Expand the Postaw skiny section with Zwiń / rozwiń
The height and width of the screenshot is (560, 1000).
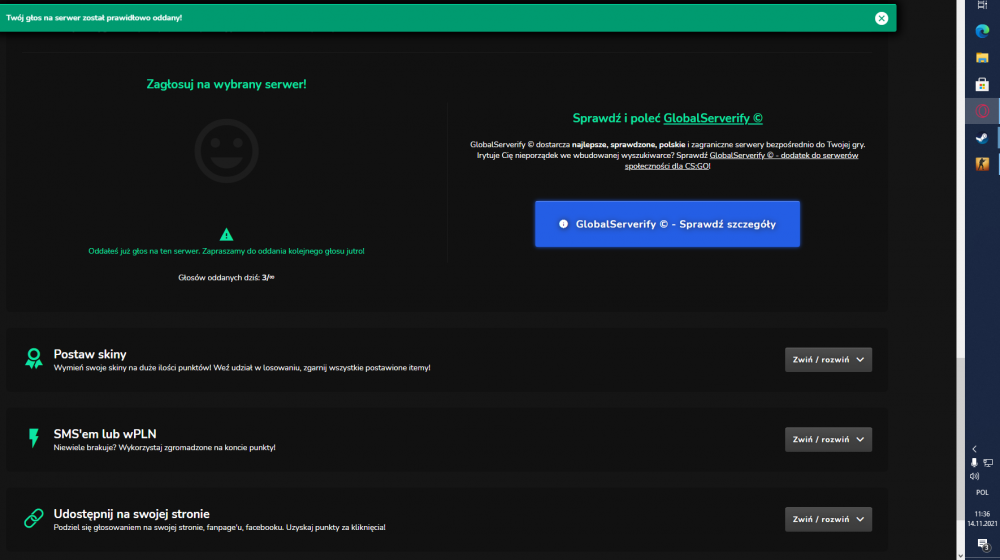click(828, 360)
